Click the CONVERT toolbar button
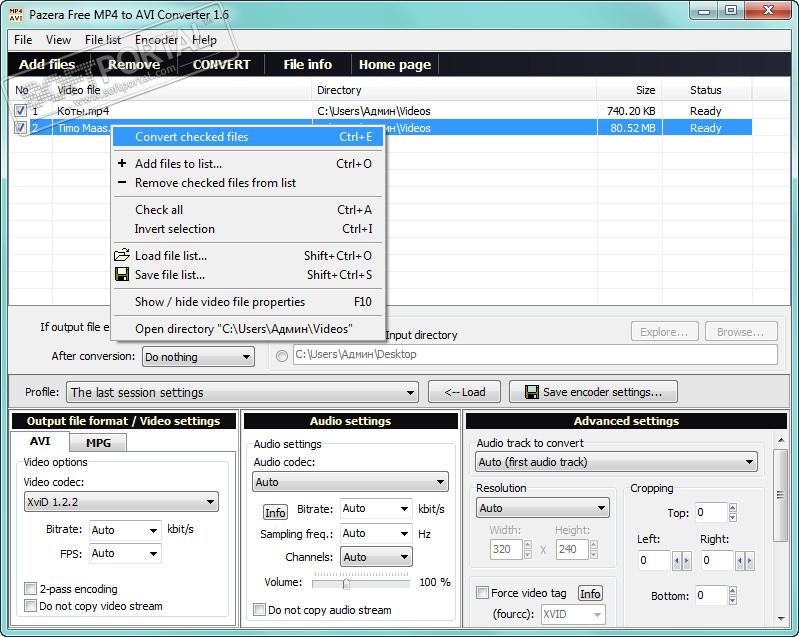The width and height of the screenshot is (799, 637). tap(222, 65)
